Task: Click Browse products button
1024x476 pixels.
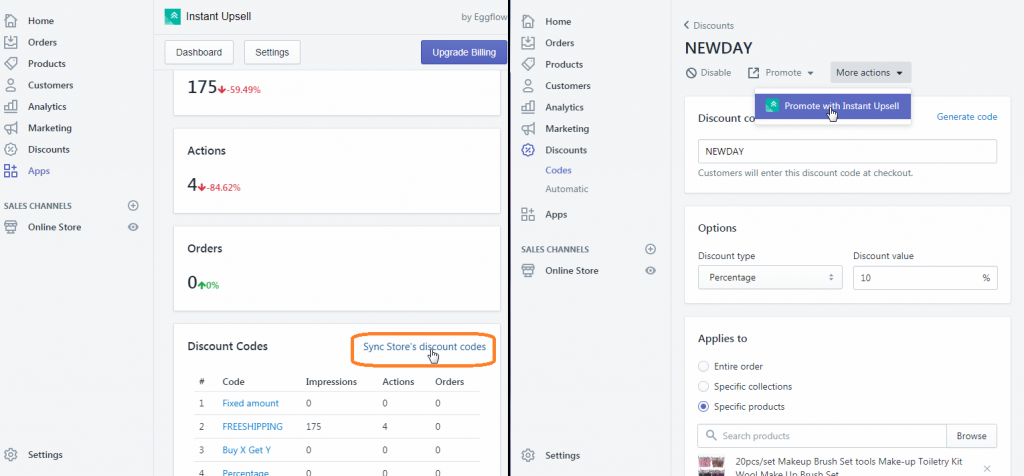Action: pos(972,436)
